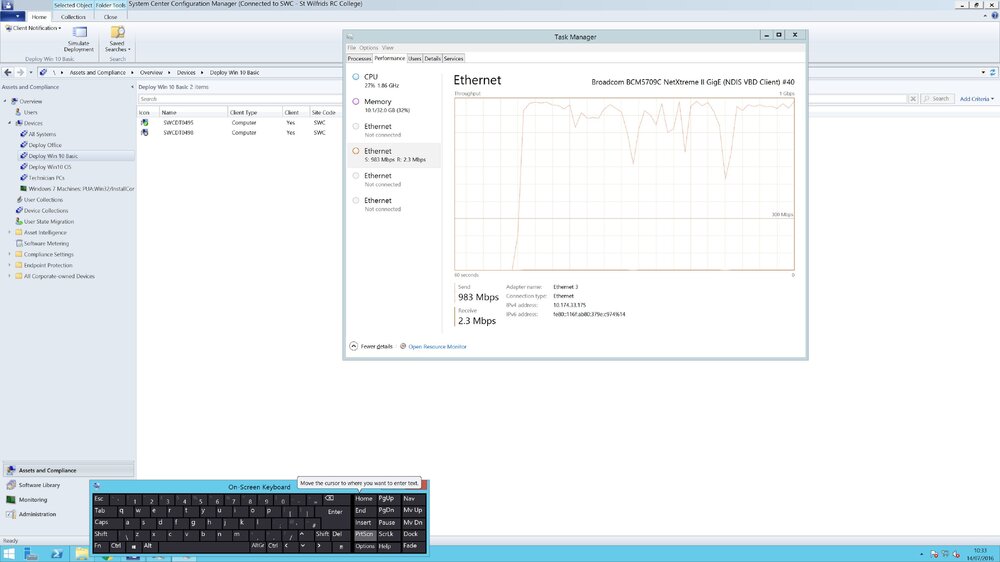The image size is (1000, 562).
Task: Click the blue help icon in ribbon
Action: (995, 15)
